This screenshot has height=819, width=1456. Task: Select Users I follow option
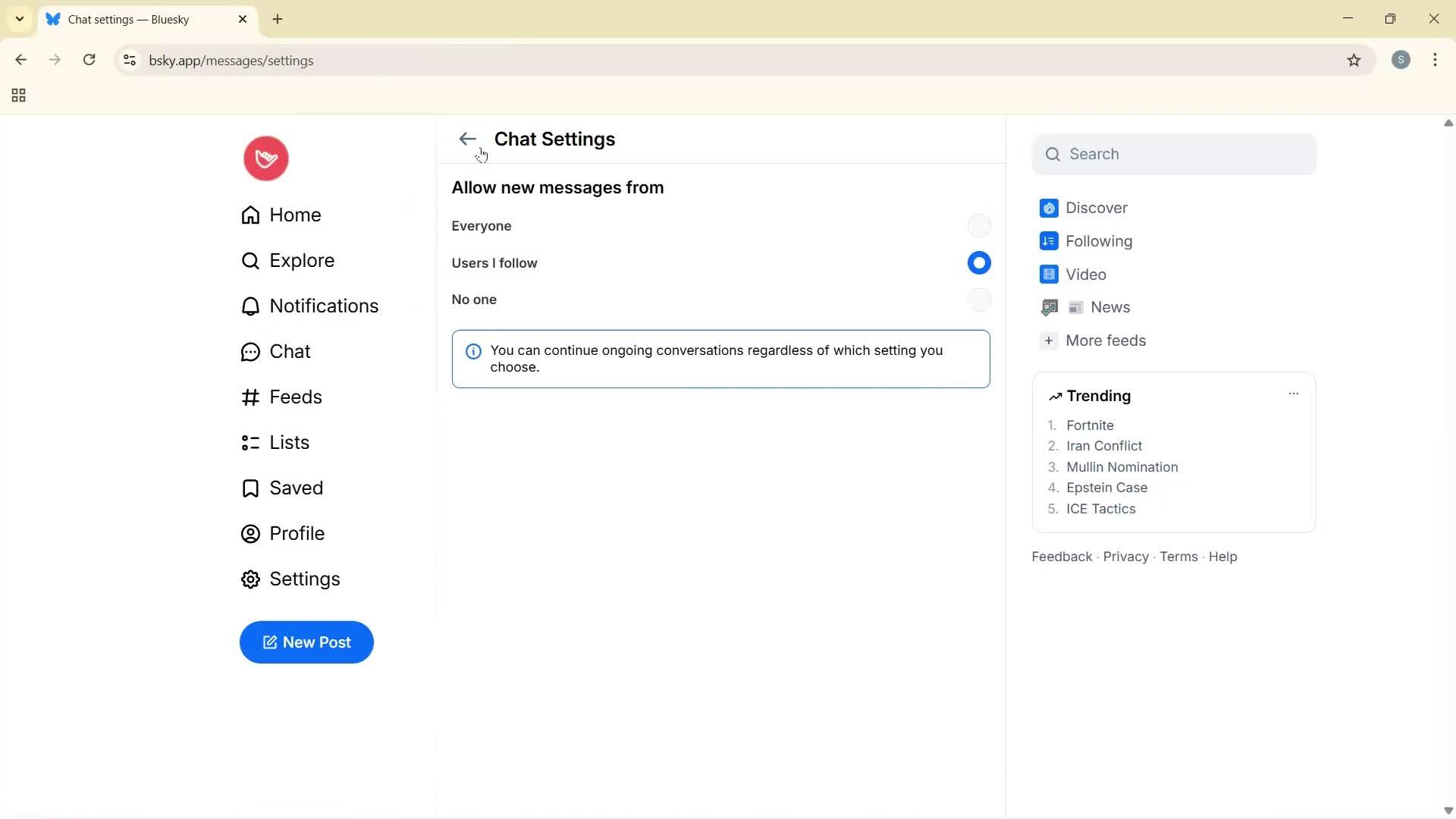coord(979,262)
